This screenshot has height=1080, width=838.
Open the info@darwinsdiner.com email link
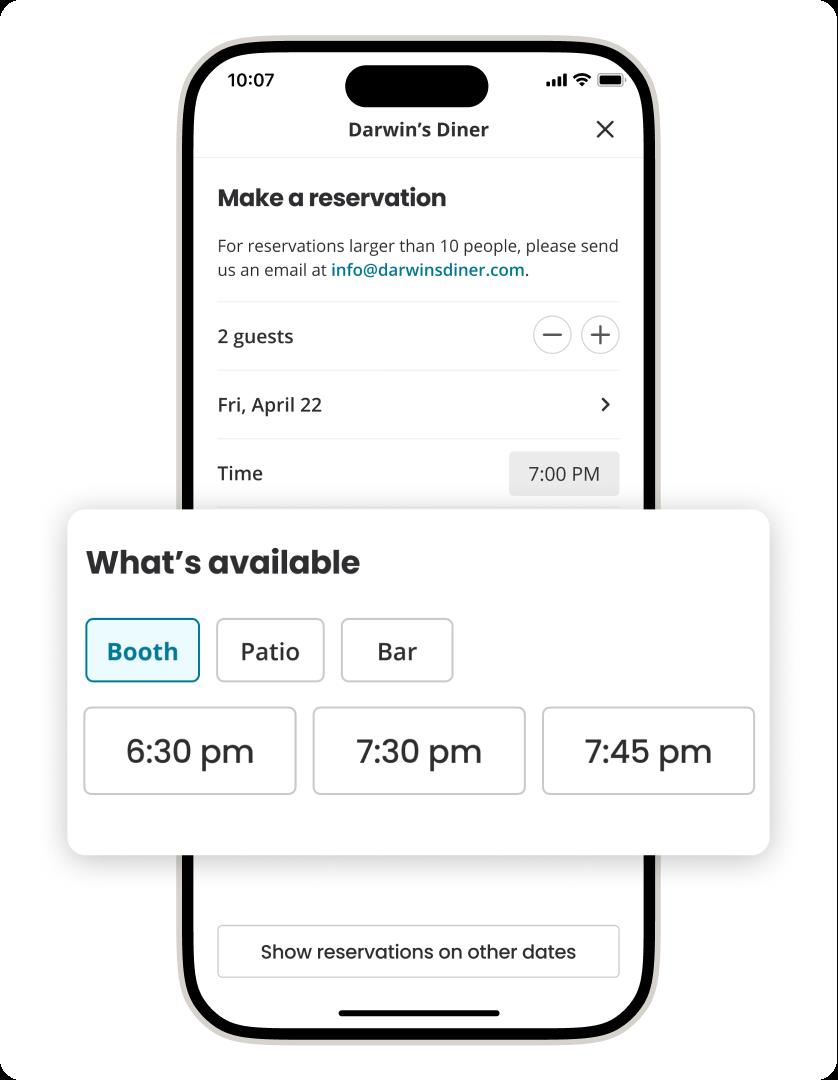(x=428, y=270)
